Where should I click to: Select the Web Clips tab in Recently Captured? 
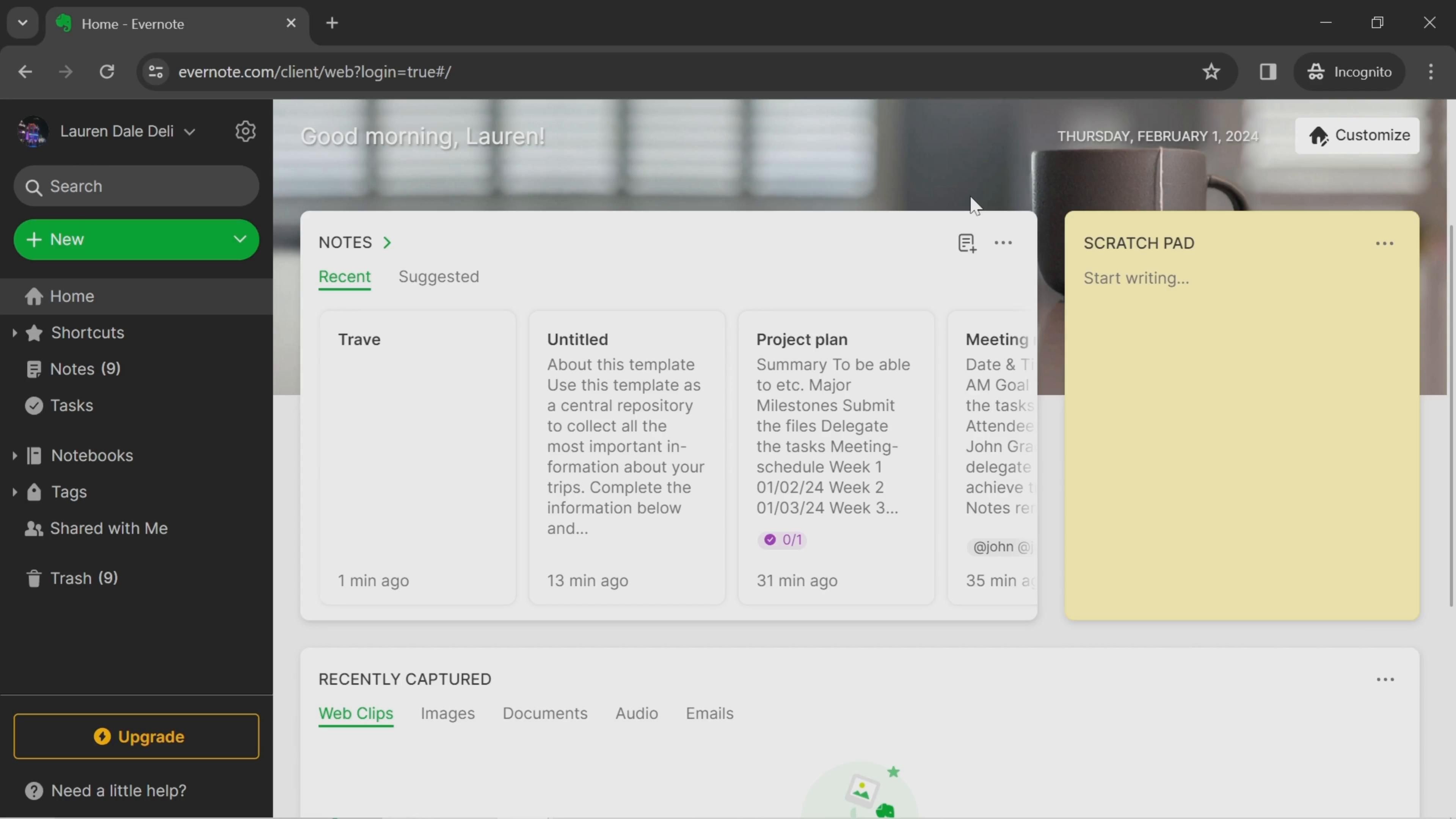pos(356,712)
